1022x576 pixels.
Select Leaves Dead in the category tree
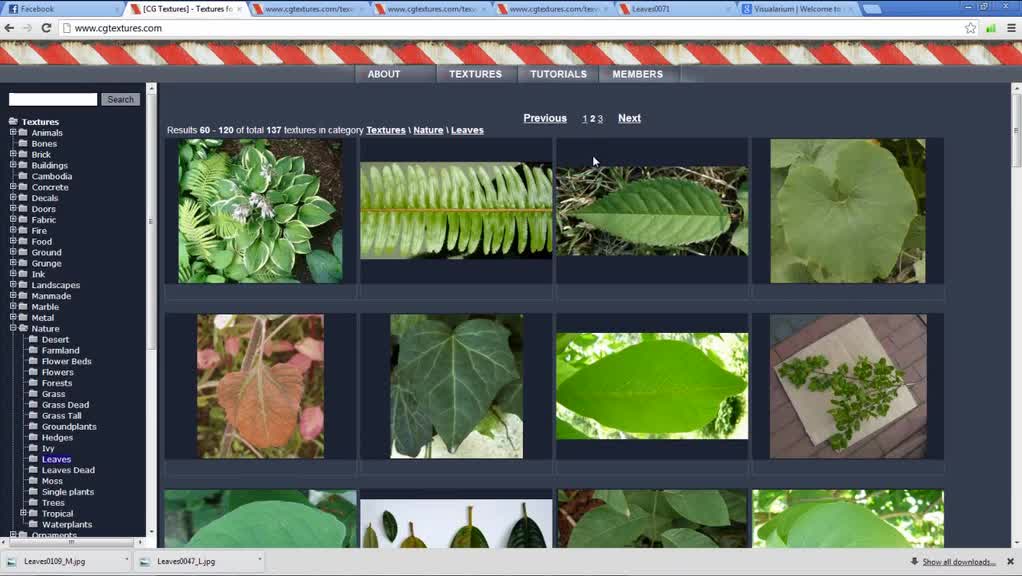pos(68,470)
